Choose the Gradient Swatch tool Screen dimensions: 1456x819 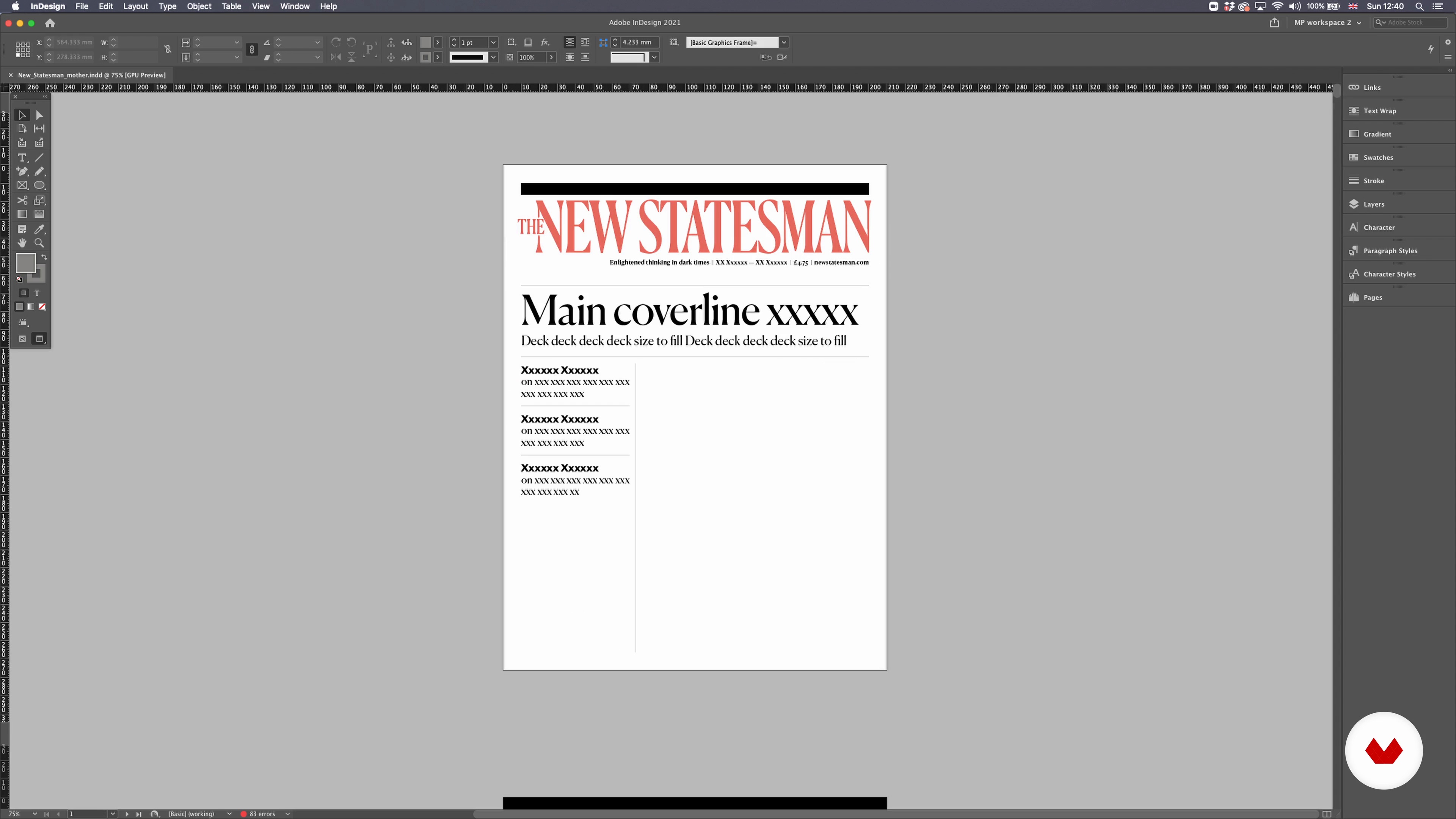click(22, 214)
